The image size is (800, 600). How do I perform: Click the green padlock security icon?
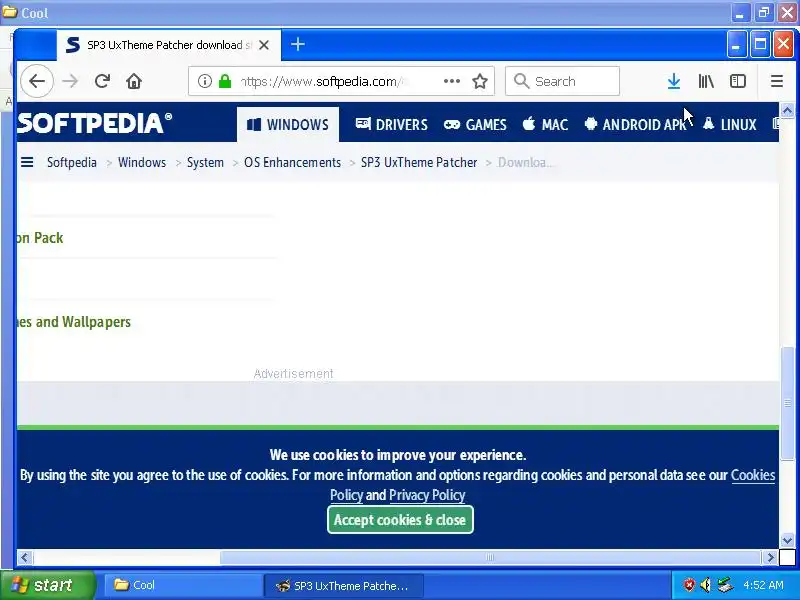pyautogui.click(x=225, y=81)
